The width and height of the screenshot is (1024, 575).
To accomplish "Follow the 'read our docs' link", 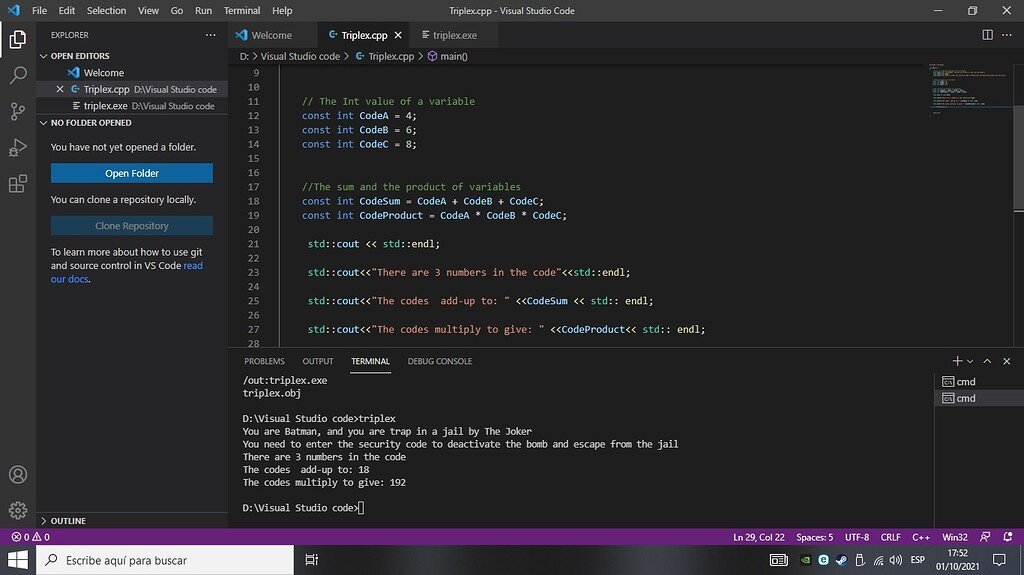I will pyautogui.click(x=70, y=279).
